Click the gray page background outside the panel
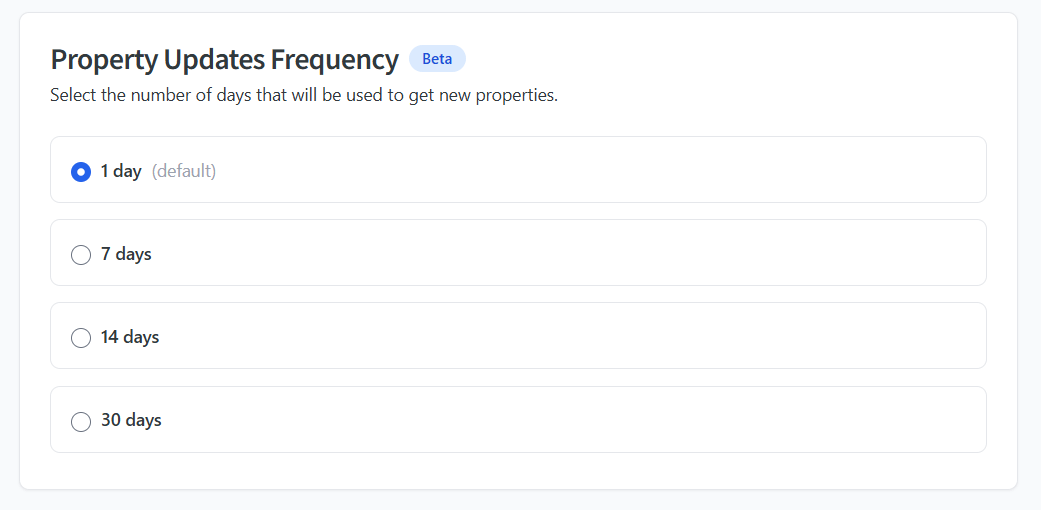 (x=1030, y=250)
